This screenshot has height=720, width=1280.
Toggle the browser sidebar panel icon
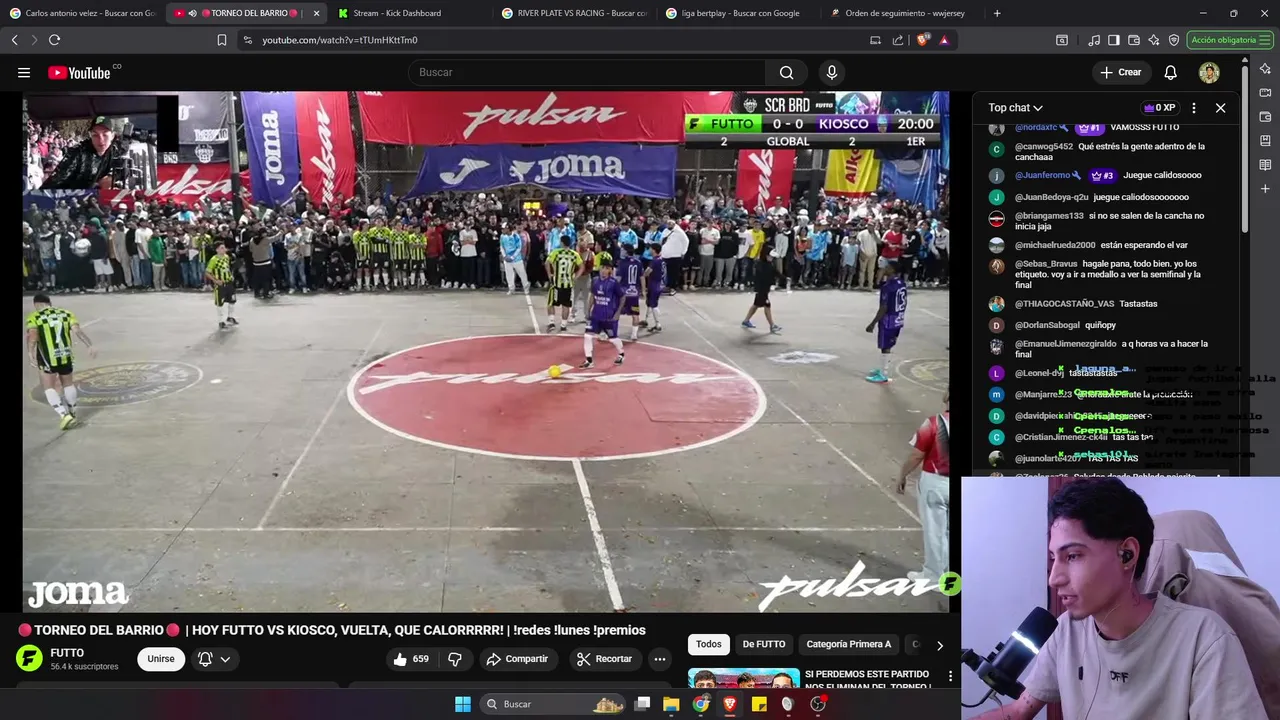click(1114, 40)
